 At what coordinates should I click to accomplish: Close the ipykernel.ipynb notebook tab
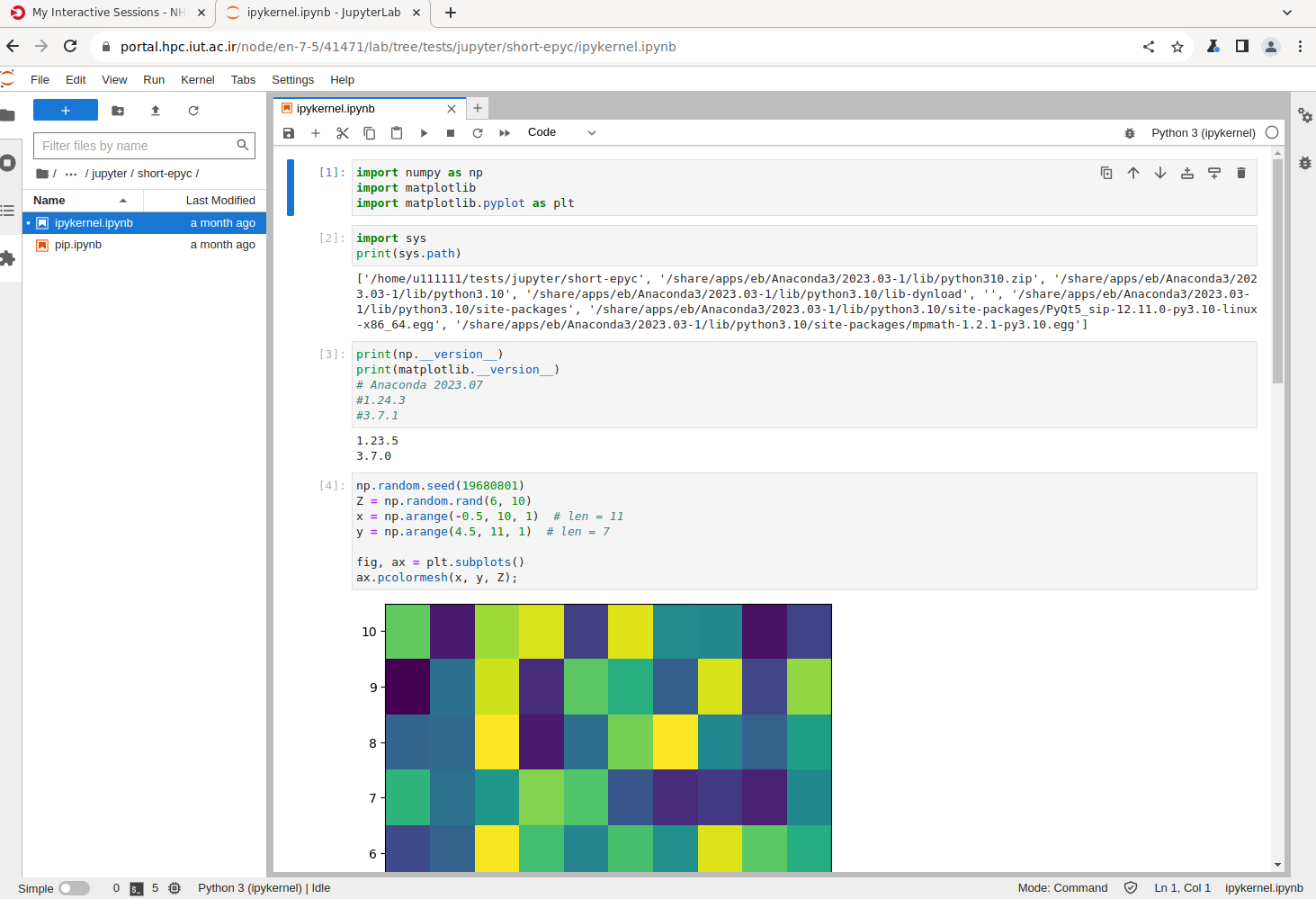point(452,109)
